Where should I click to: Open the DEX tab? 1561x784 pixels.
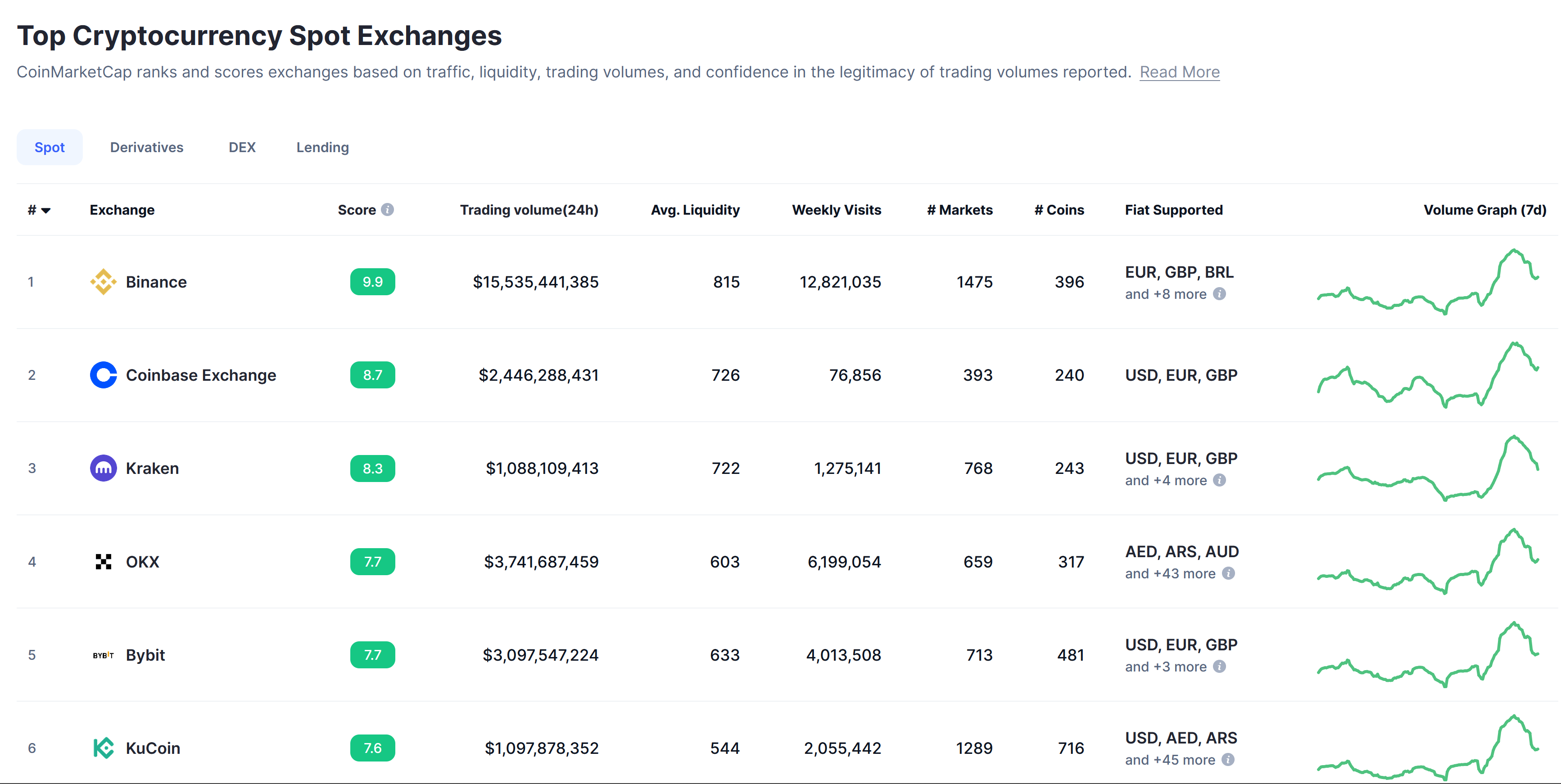click(x=242, y=147)
